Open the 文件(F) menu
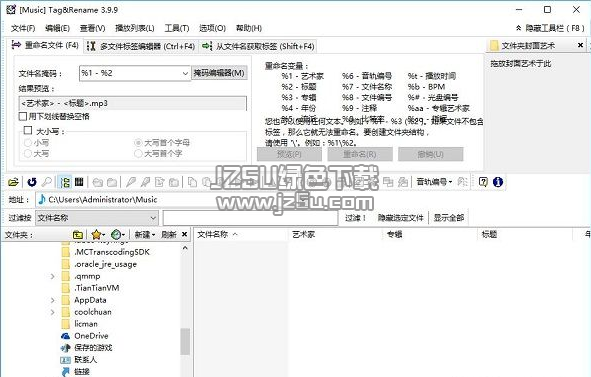 point(23,28)
